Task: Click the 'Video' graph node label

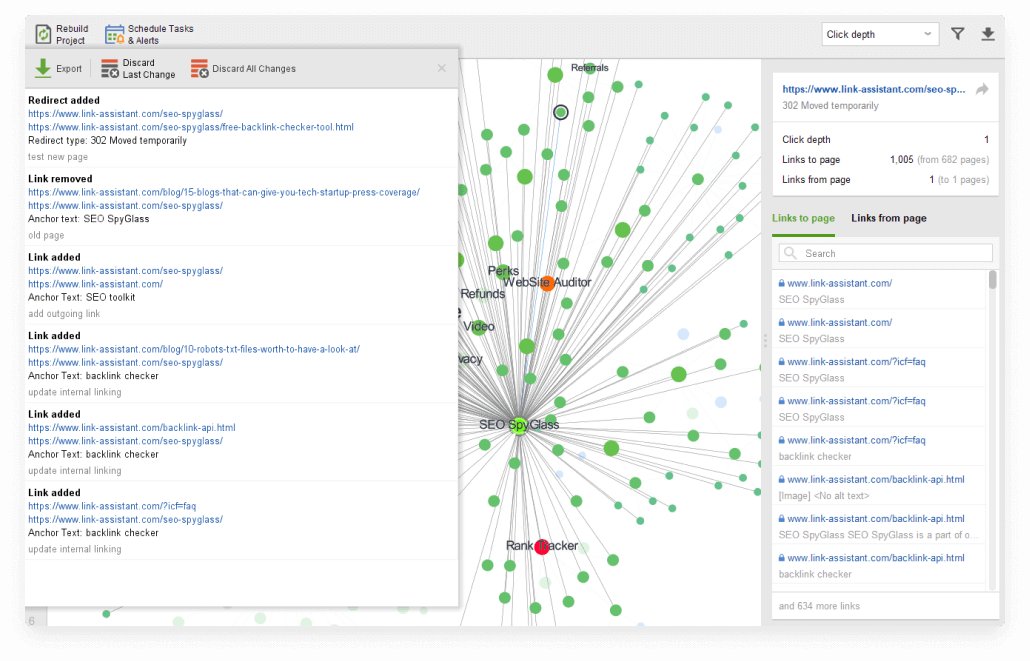Action: click(x=479, y=327)
